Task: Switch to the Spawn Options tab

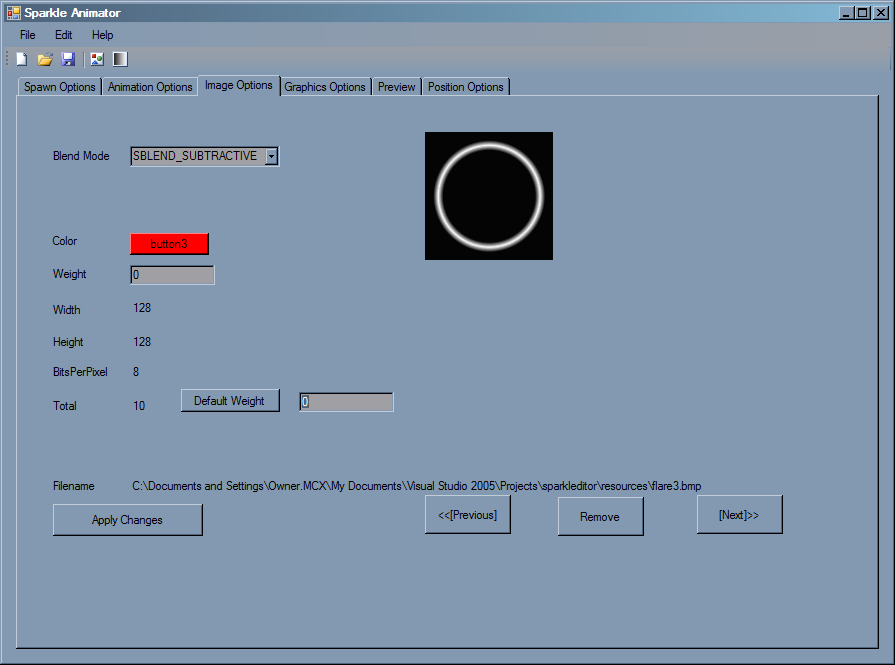Action: (58, 87)
